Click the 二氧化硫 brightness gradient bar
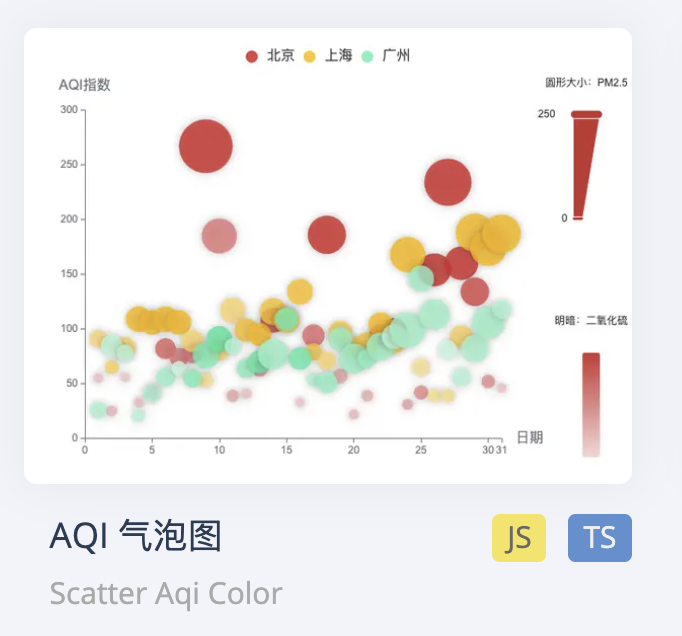This screenshot has width=682, height=636. tap(591, 404)
